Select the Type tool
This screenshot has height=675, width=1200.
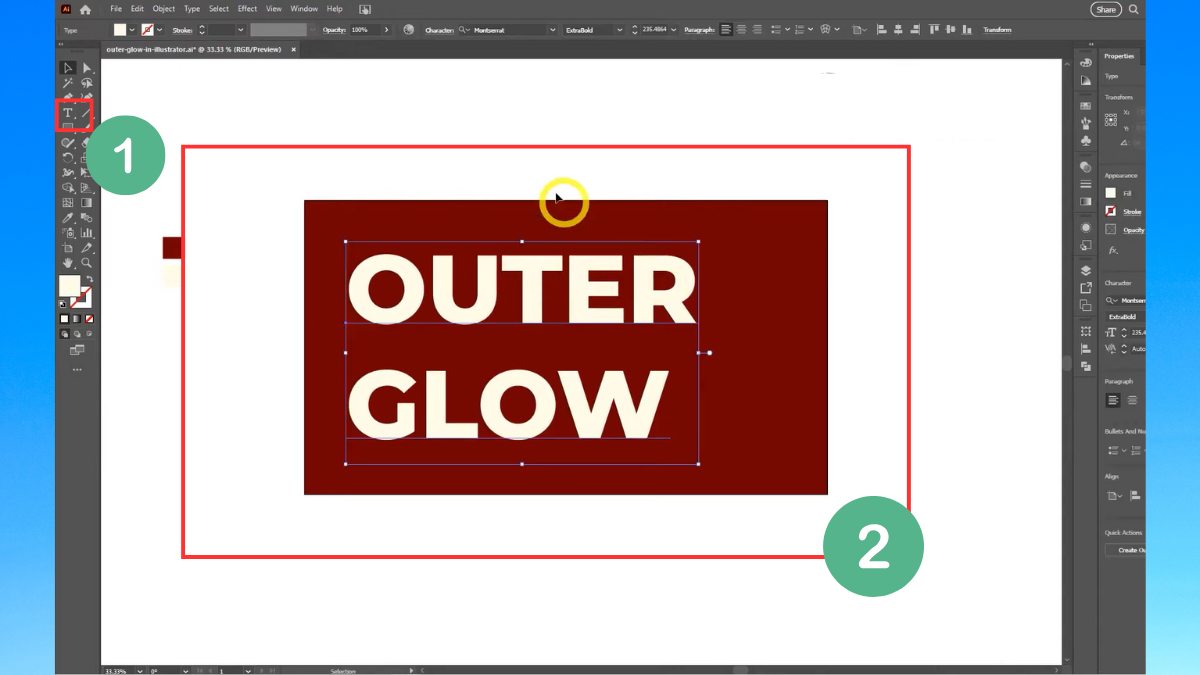67,113
